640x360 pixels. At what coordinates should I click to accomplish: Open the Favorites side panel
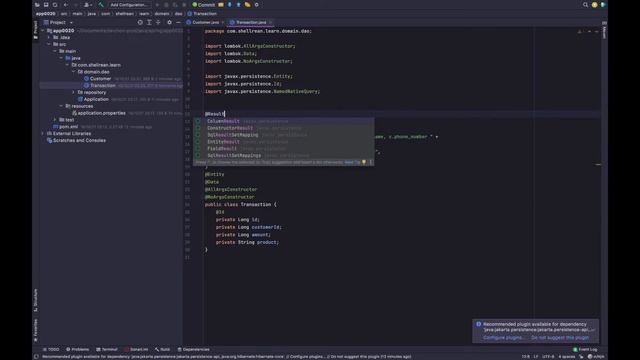pyautogui.click(x=36, y=331)
